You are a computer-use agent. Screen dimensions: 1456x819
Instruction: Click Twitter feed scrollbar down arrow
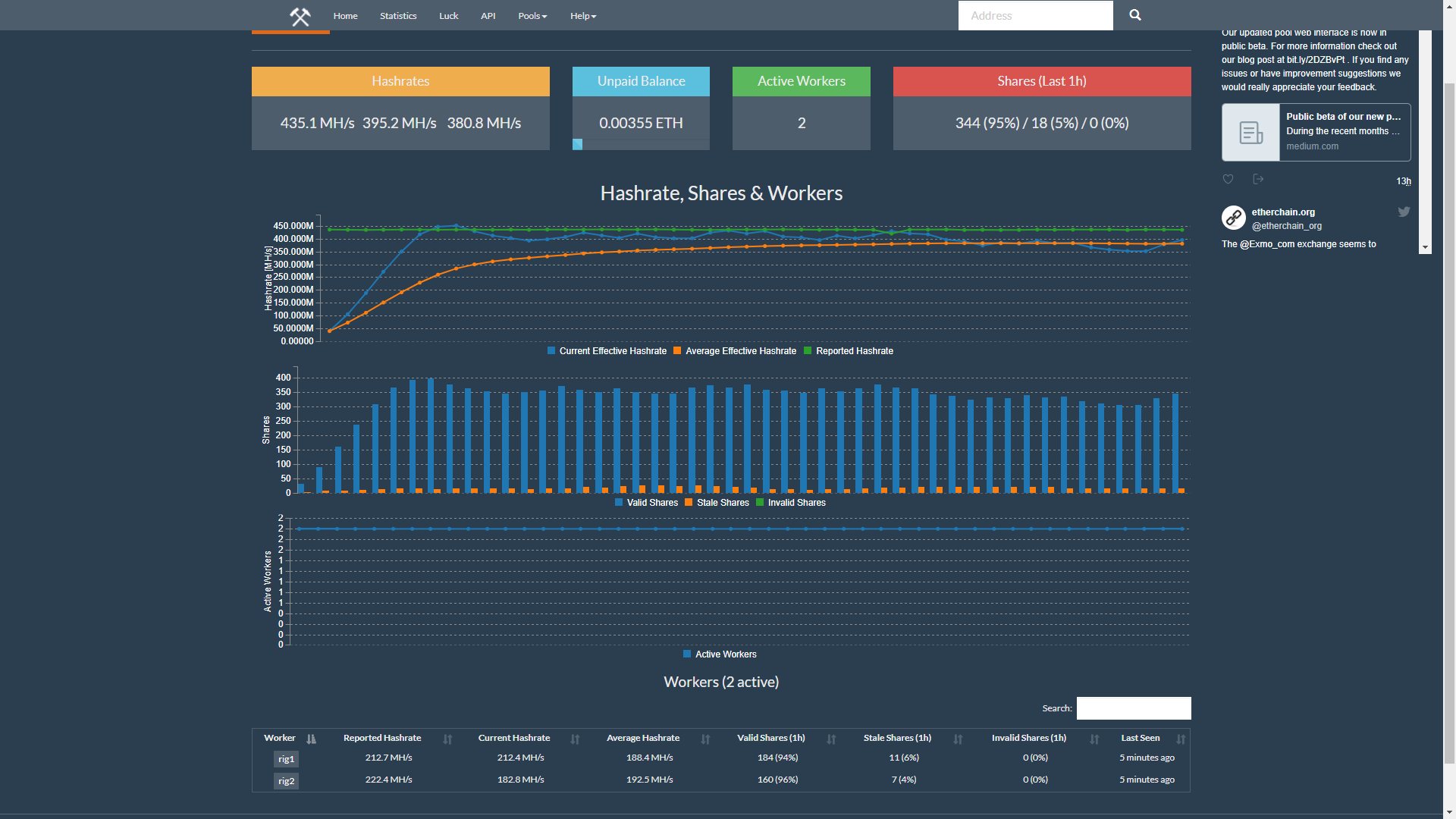pos(1425,247)
